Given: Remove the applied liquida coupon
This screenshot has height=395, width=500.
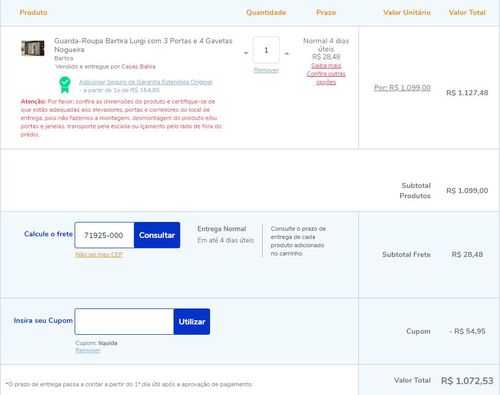Looking at the screenshot, I should click(88, 350).
